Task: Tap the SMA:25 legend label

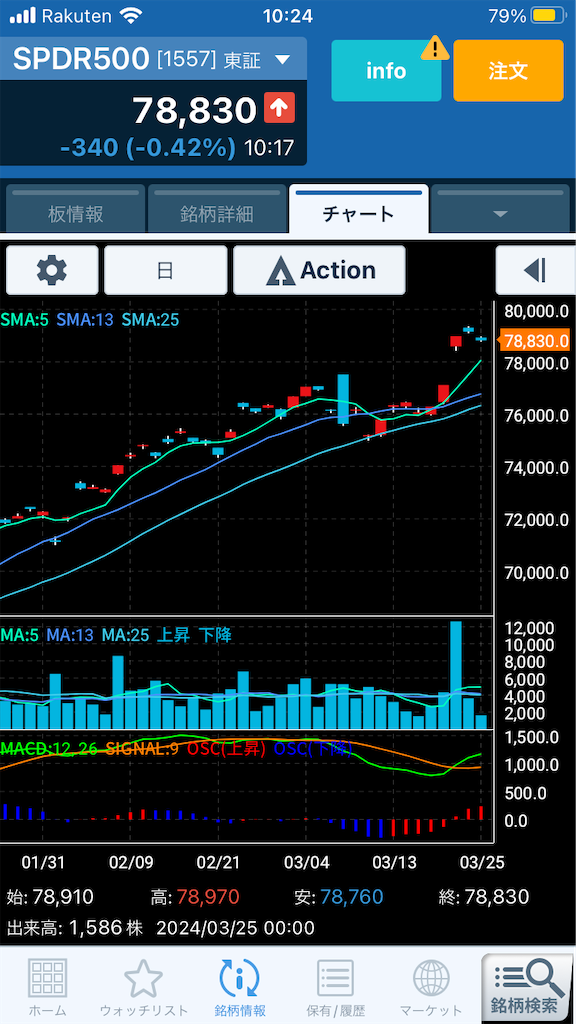Action: point(150,320)
